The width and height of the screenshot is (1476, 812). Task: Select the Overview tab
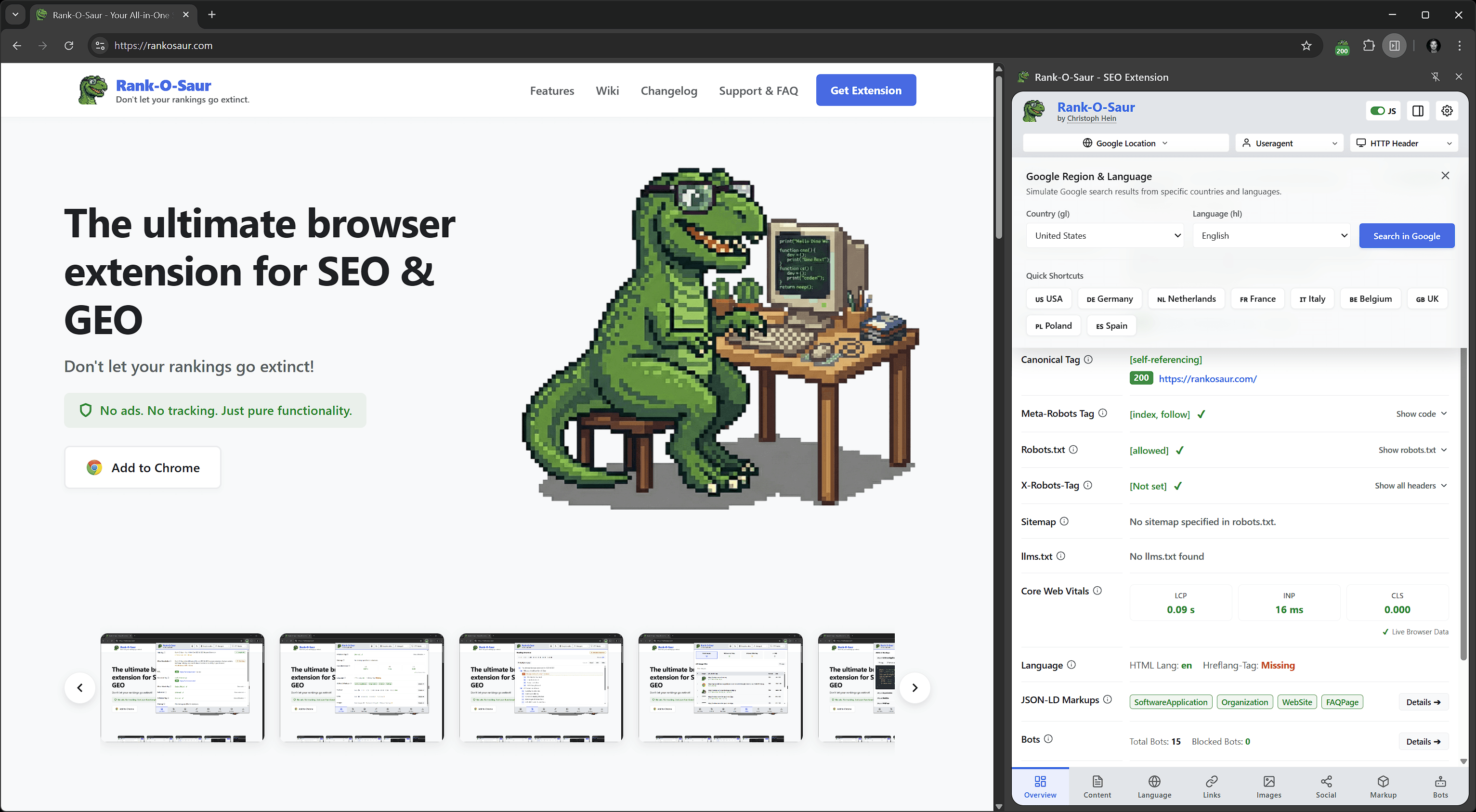coord(1040,786)
